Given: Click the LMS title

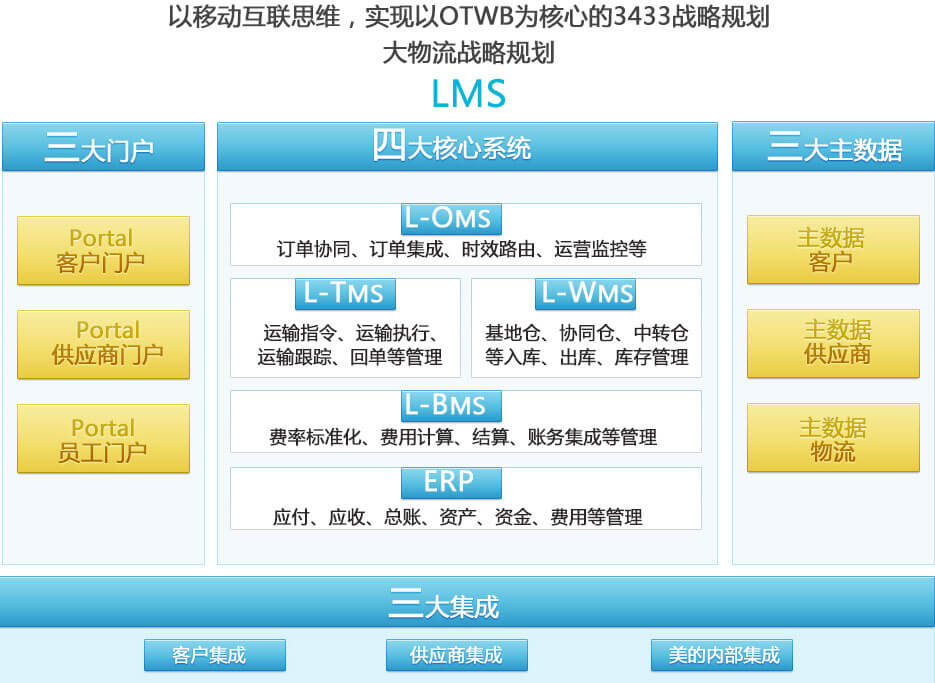Looking at the screenshot, I should pyautogui.click(x=467, y=94).
